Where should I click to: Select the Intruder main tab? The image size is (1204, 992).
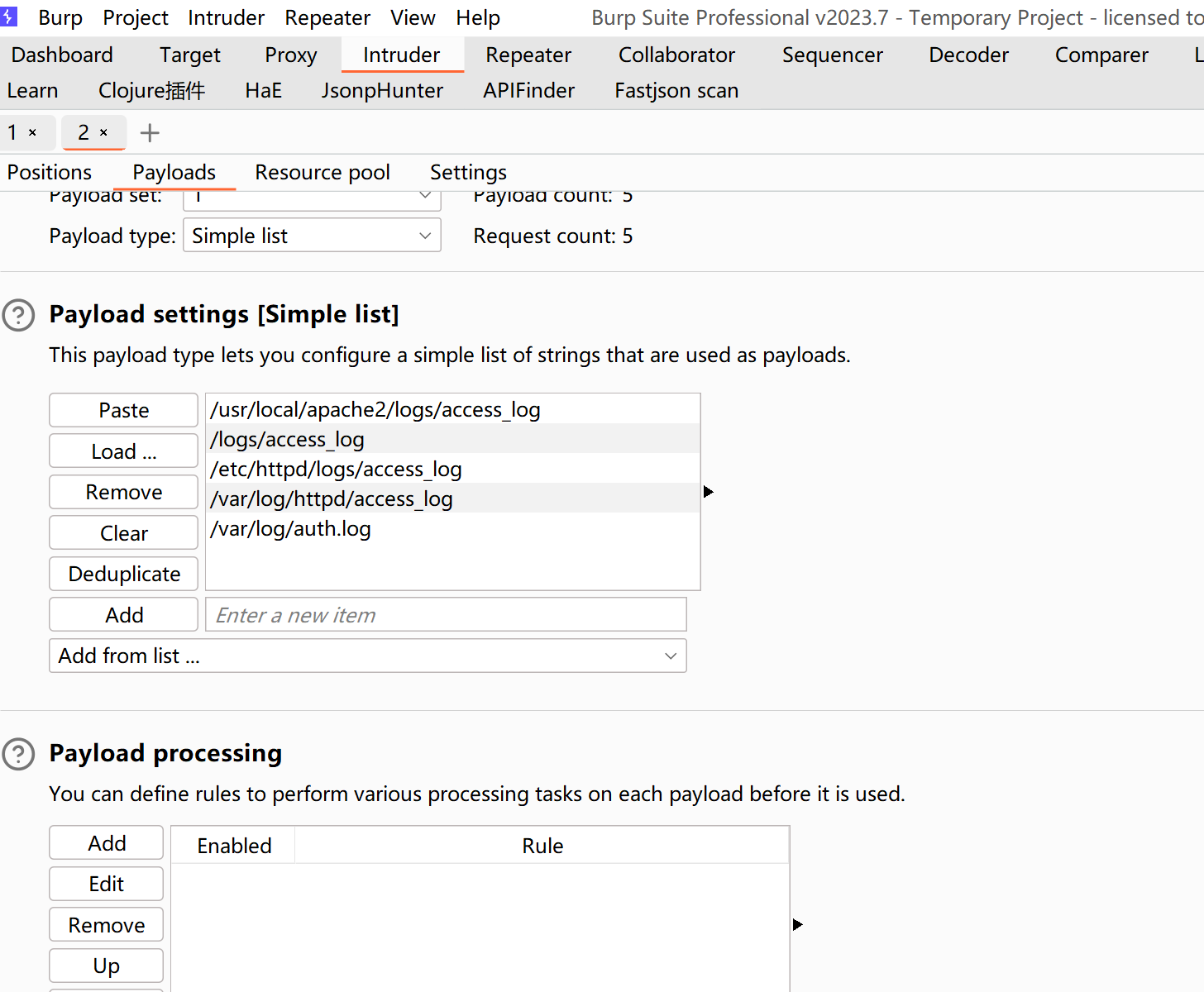tap(401, 55)
